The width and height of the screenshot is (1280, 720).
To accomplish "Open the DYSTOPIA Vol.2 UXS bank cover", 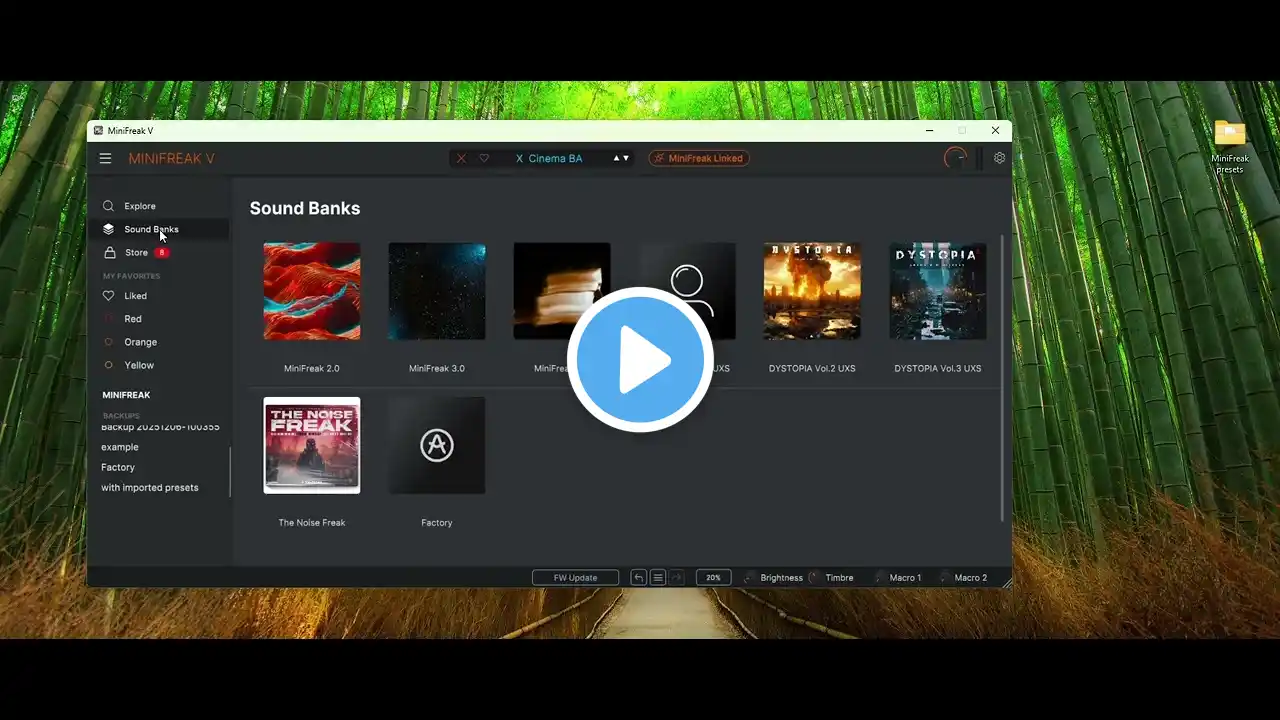I will pyautogui.click(x=812, y=291).
